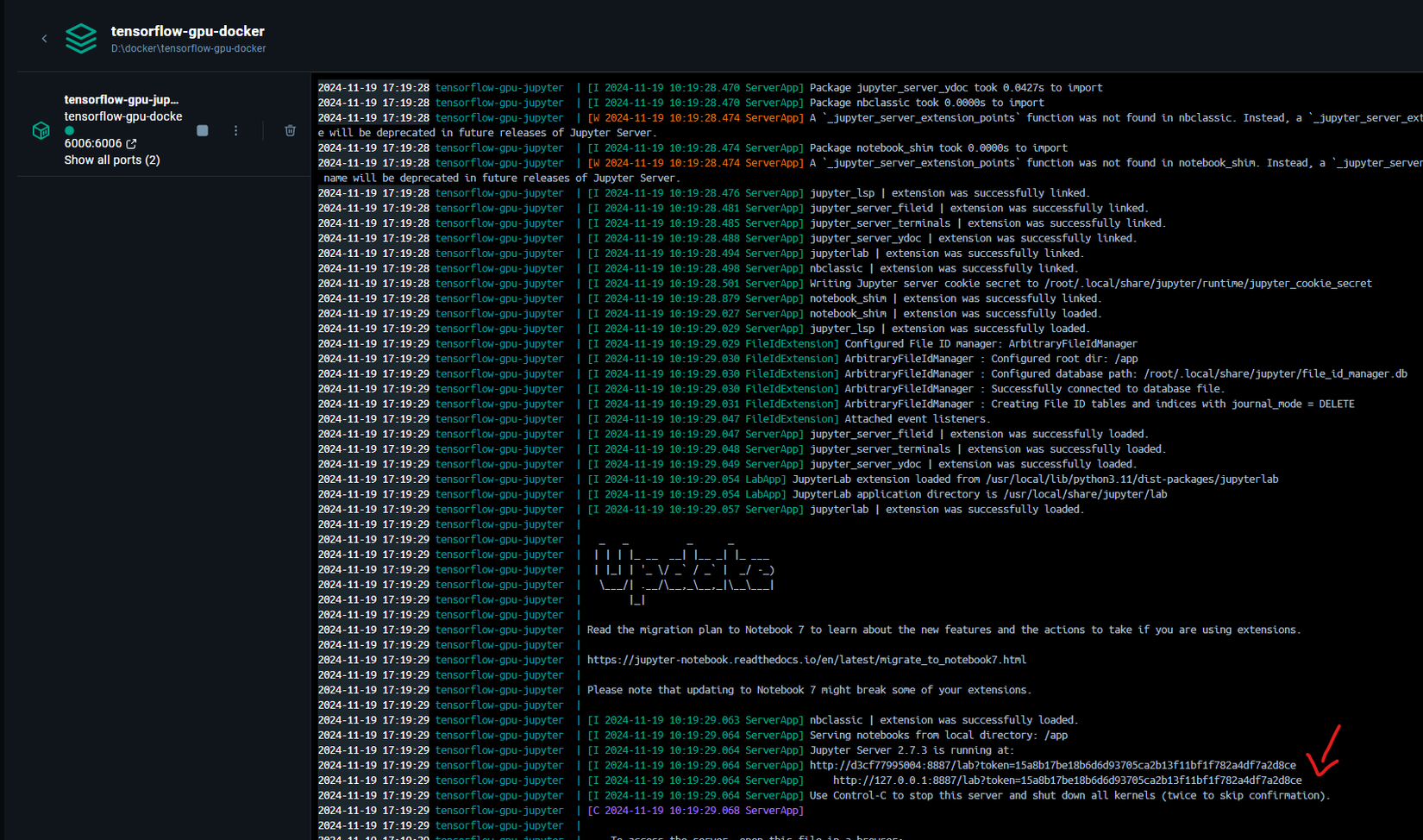This screenshot has height=840, width=1423.
Task: Click the jupyter-notebook.readthedocs.io migrate_to_notebook7.html URL
Action: tap(806, 661)
